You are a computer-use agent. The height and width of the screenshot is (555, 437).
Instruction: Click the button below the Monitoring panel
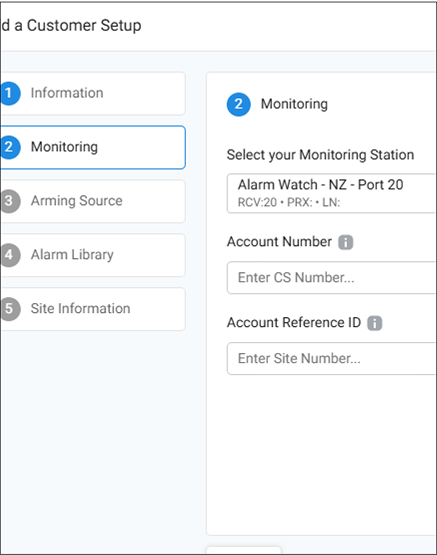243,550
